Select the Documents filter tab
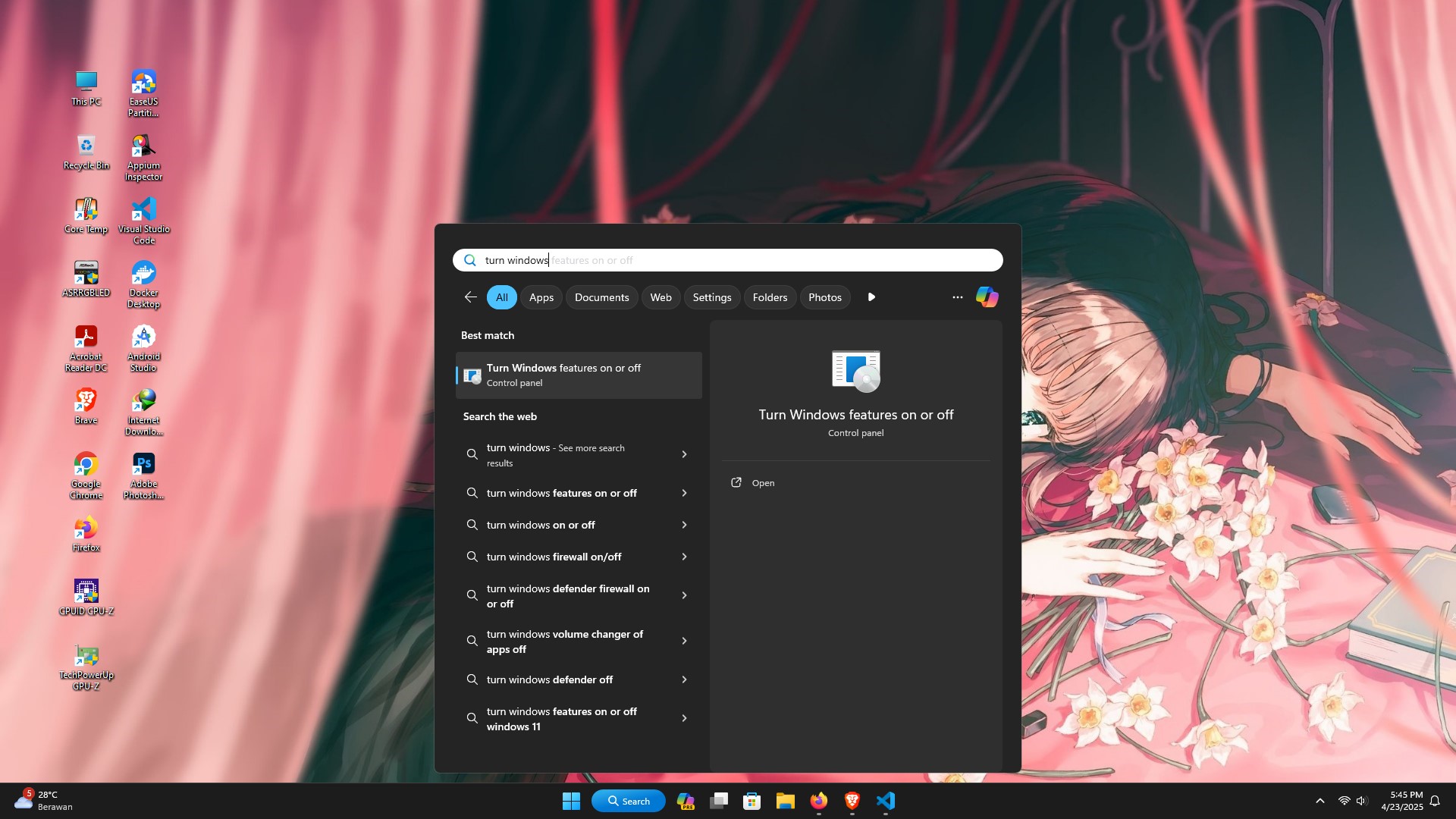This screenshot has width=1456, height=819. (601, 297)
